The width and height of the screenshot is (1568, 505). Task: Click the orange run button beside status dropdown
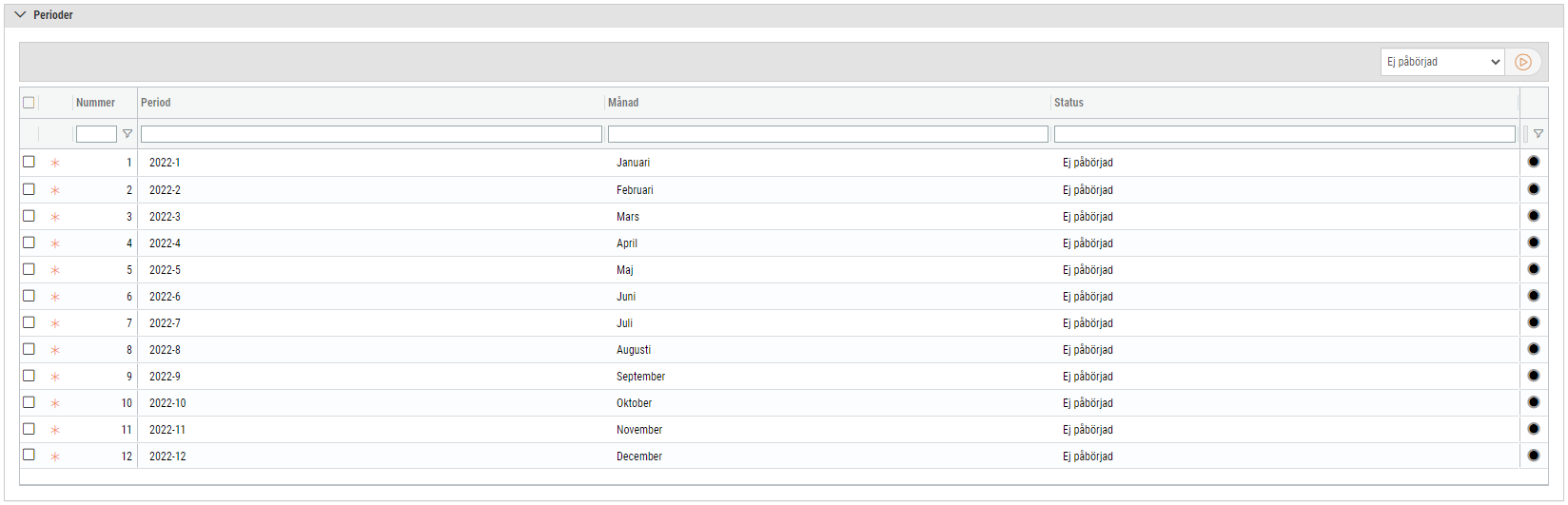(x=1523, y=62)
